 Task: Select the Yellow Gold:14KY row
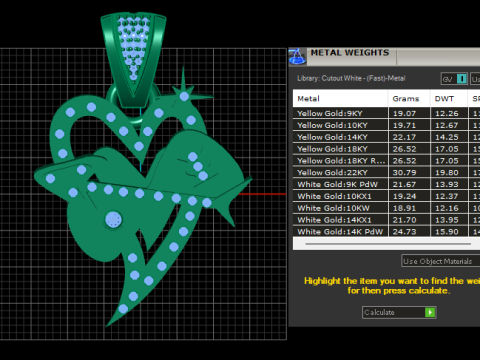[x=387, y=137]
